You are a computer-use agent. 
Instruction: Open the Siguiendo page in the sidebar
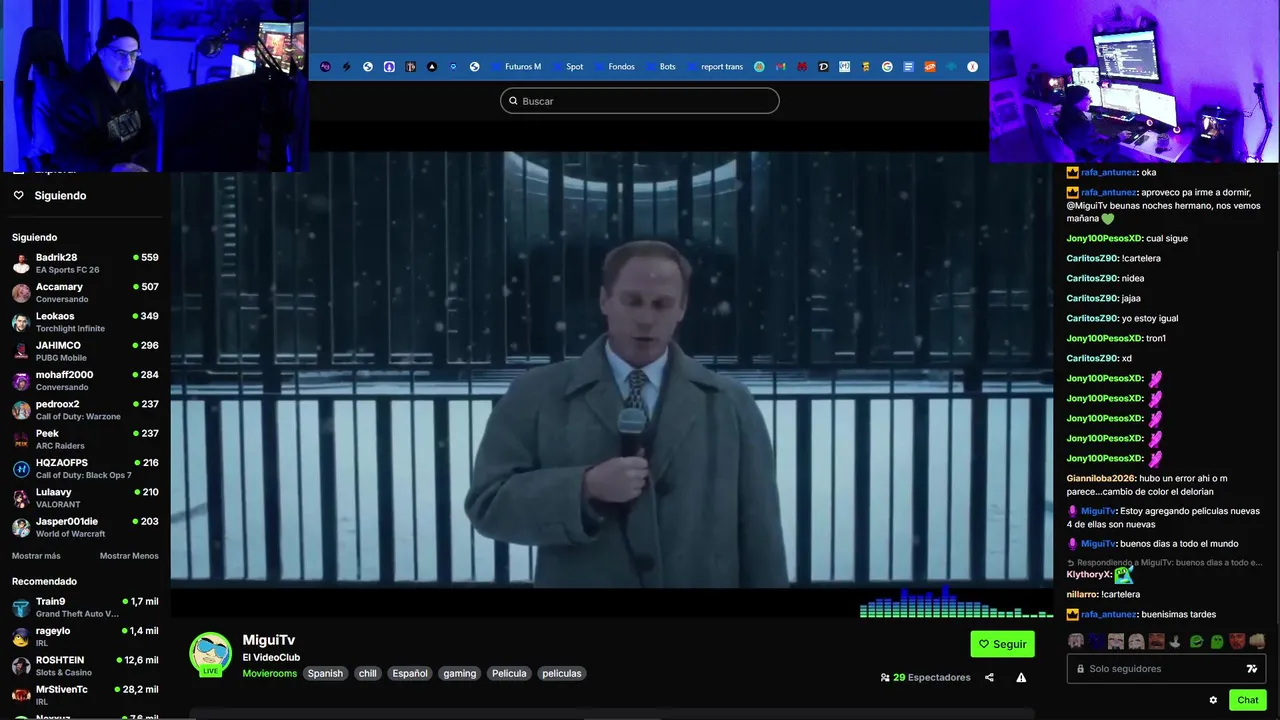tap(60, 196)
